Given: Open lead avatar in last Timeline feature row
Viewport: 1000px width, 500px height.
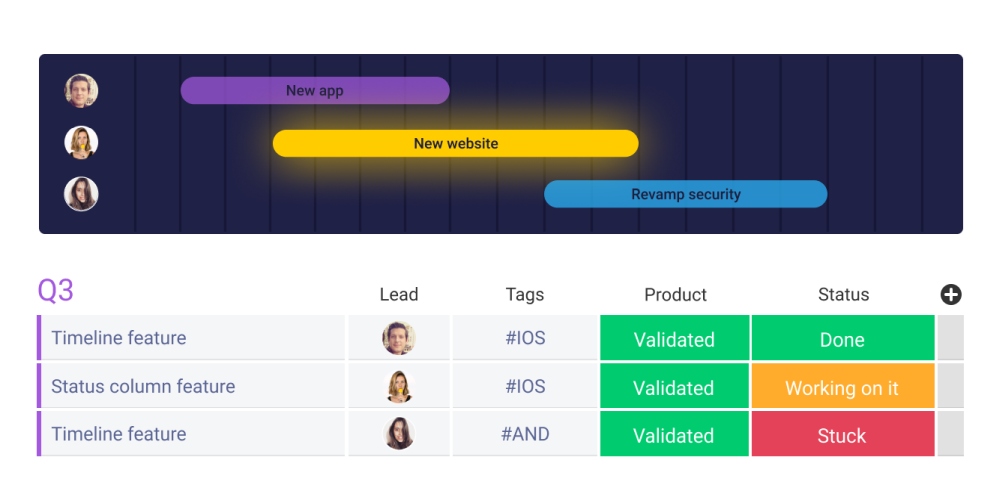Looking at the screenshot, I should pos(398,434).
